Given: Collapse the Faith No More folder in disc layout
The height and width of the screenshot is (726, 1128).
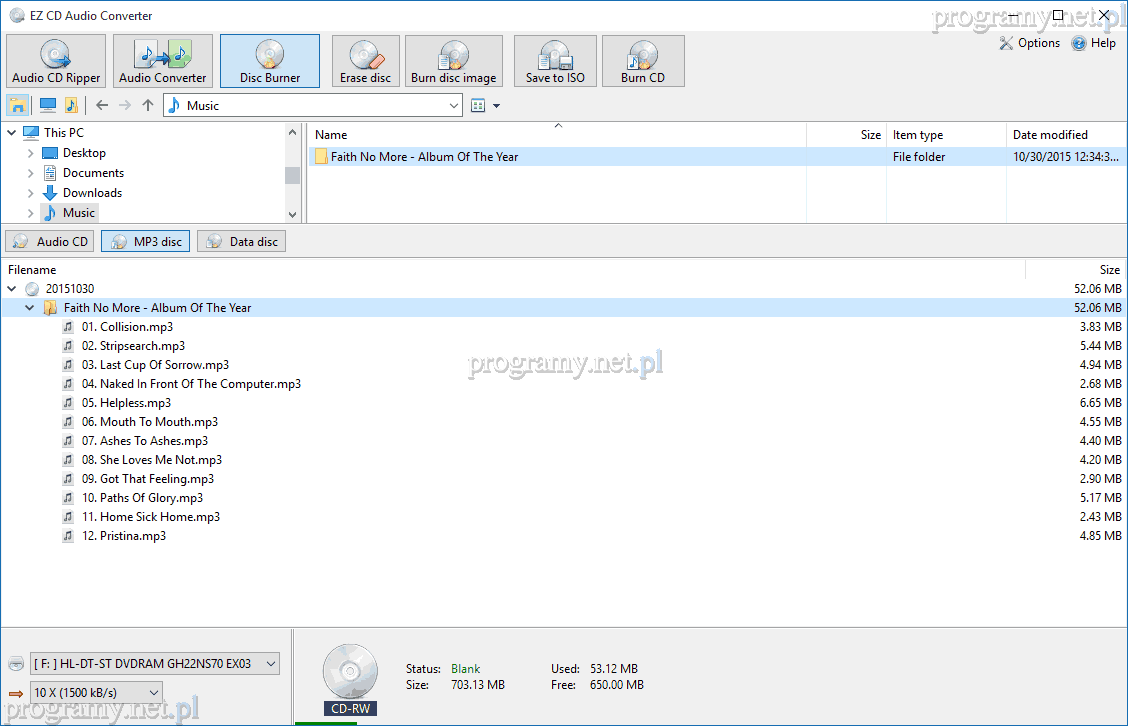Looking at the screenshot, I should 30,308.
